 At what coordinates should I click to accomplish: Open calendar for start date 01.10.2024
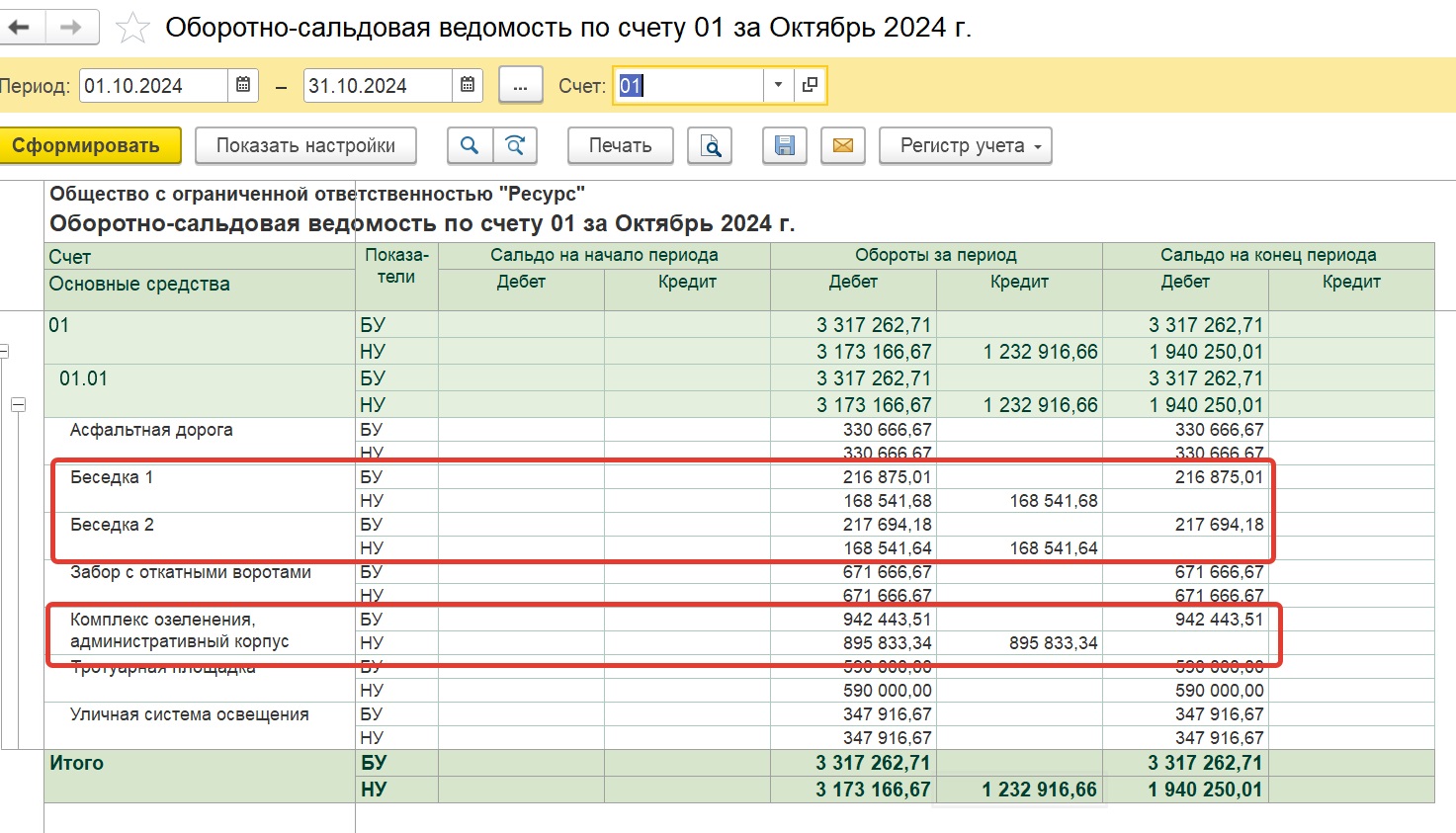[243, 85]
